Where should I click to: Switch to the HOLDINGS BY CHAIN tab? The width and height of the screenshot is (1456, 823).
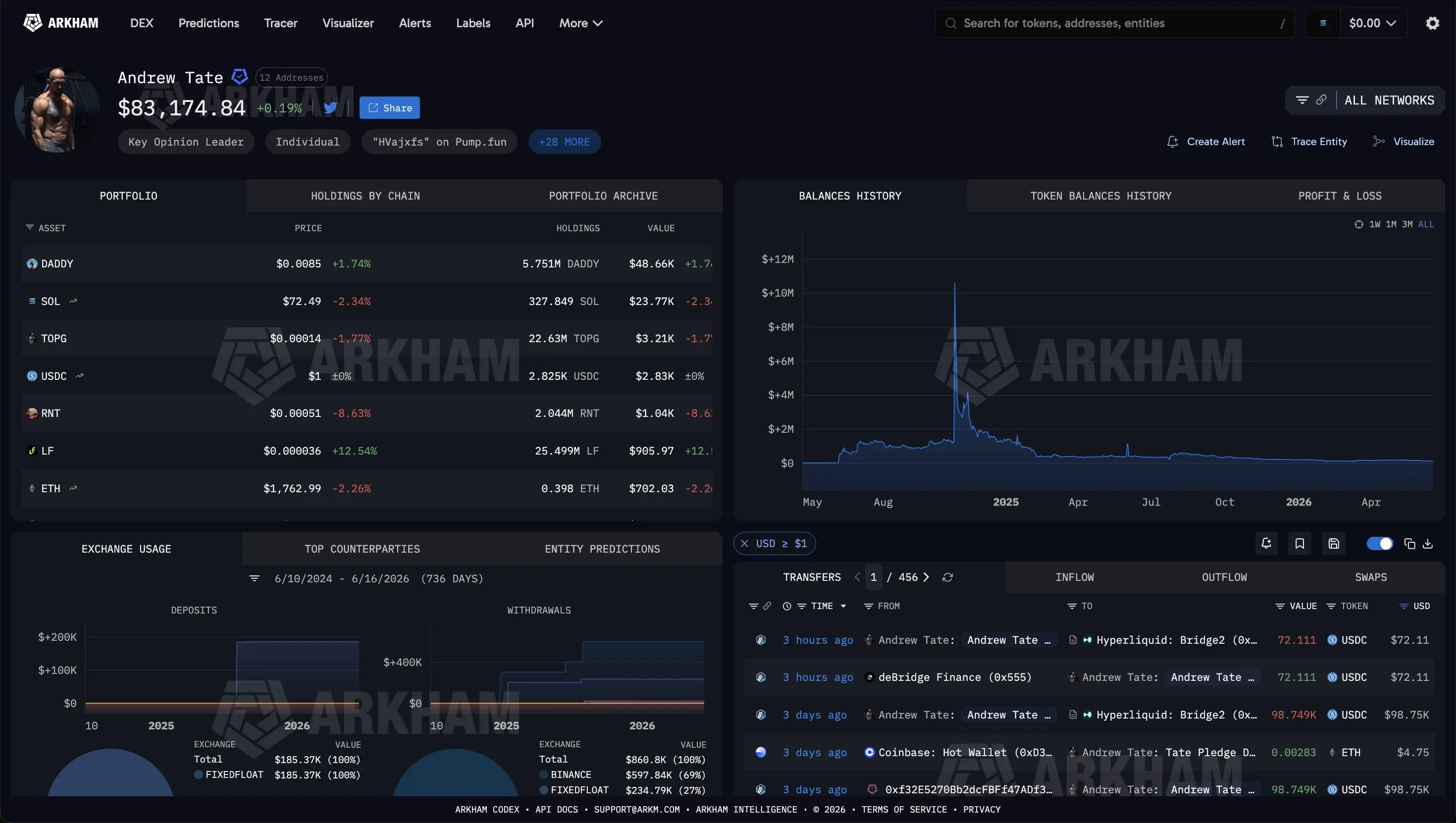[365, 196]
